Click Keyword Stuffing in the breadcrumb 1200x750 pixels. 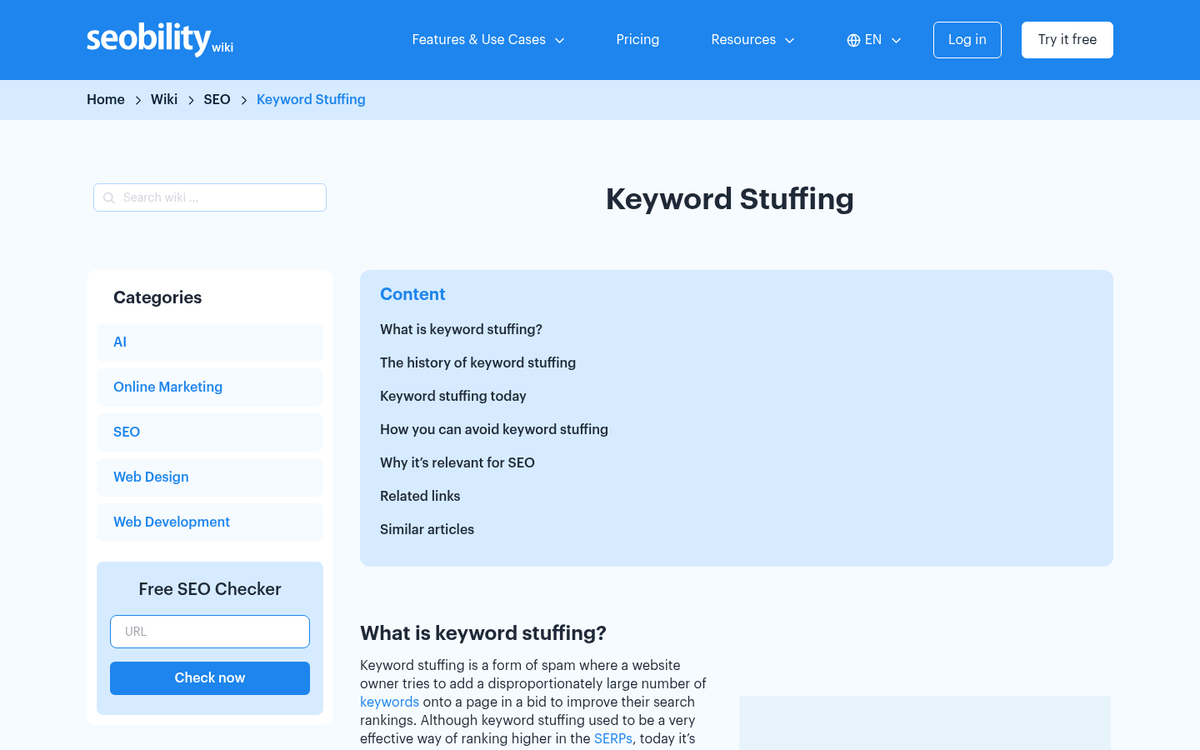[311, 99]
